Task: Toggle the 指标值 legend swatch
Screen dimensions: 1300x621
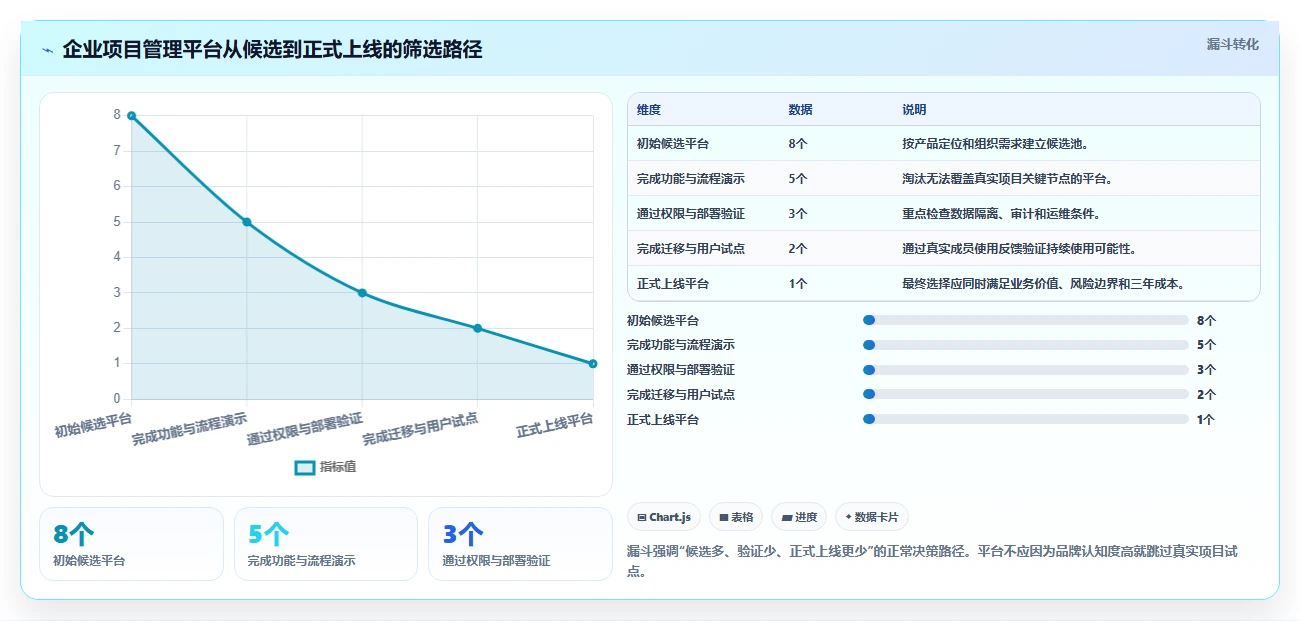Action: [305, 467]
